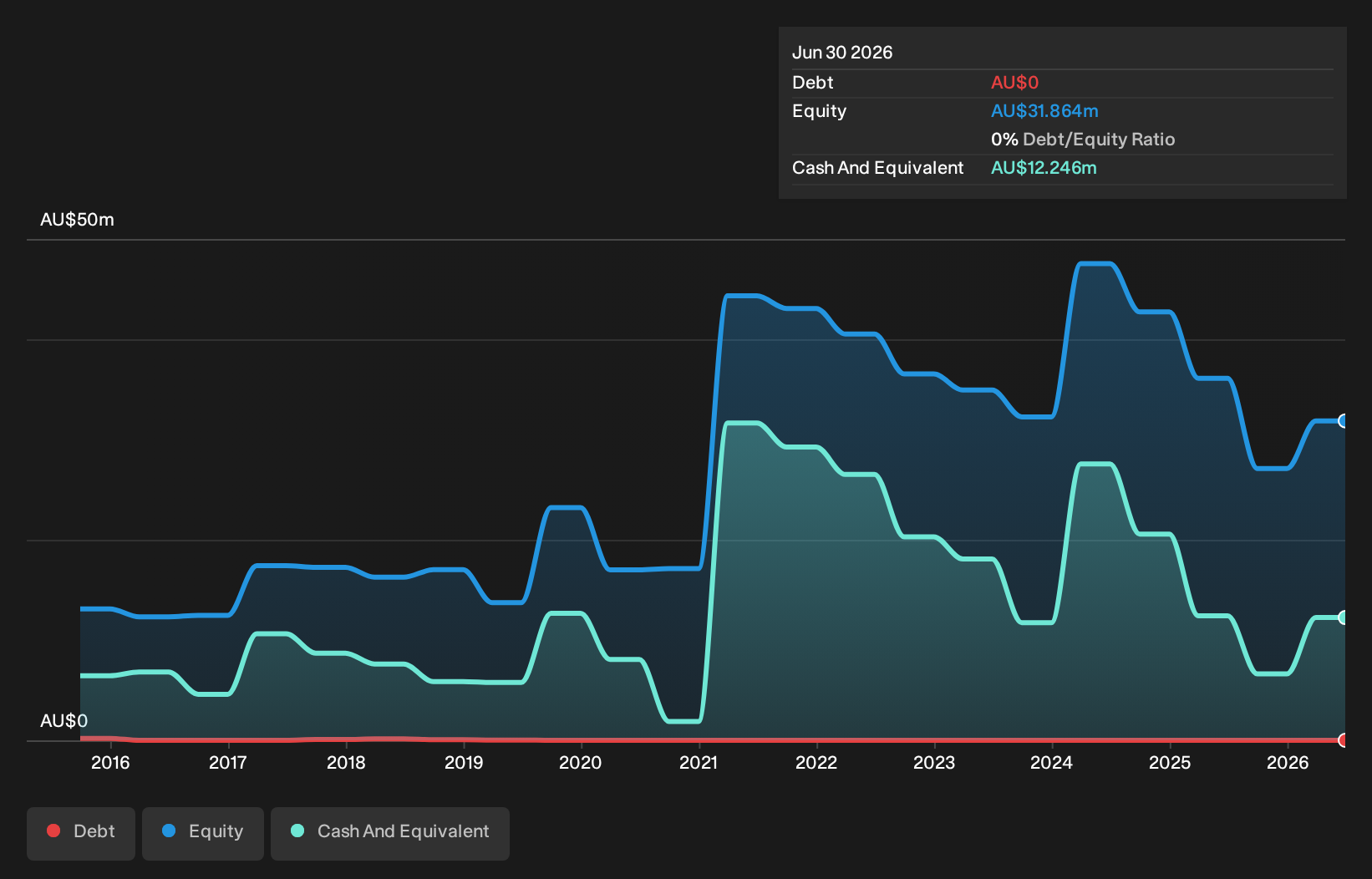Click the 2017 x-axis label
This screenshot has height=879, width=1372.
click(x=228, y=762)
